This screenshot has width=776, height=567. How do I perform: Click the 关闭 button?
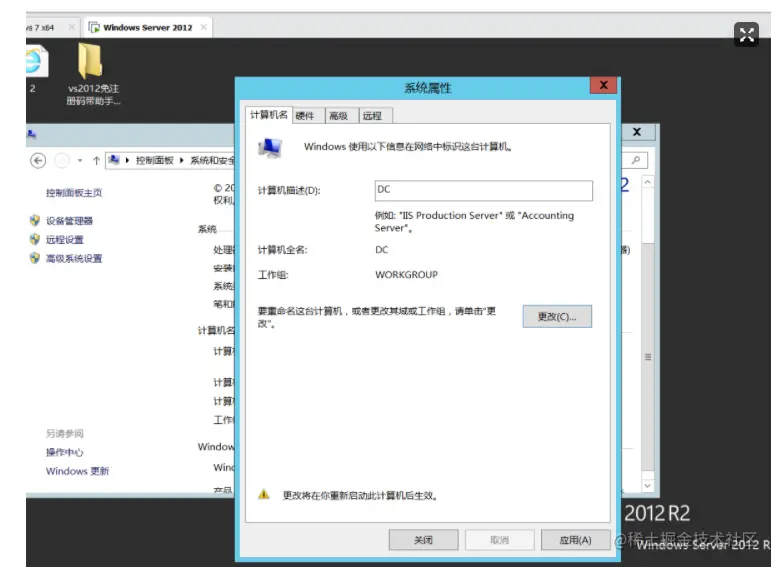pos(423,540)
